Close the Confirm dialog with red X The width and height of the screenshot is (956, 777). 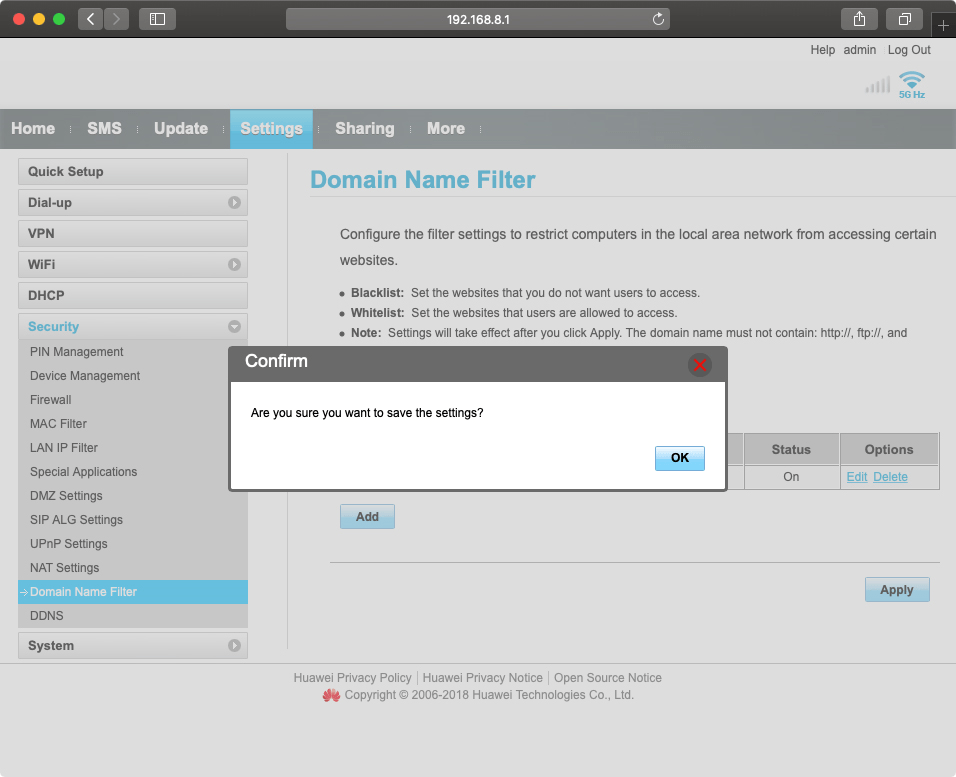pos(700,364)
